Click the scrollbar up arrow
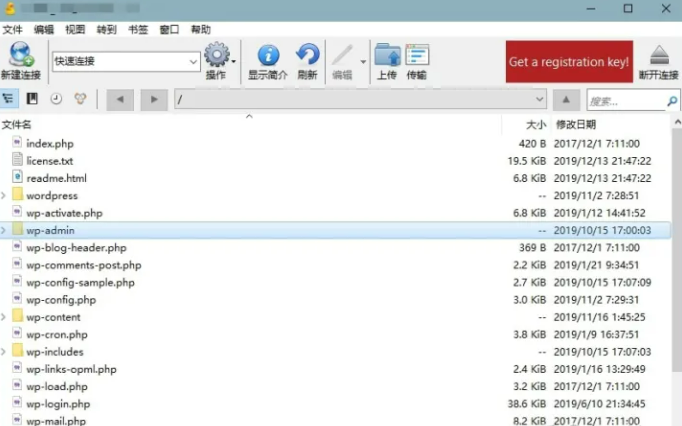 tap(677, 122)
